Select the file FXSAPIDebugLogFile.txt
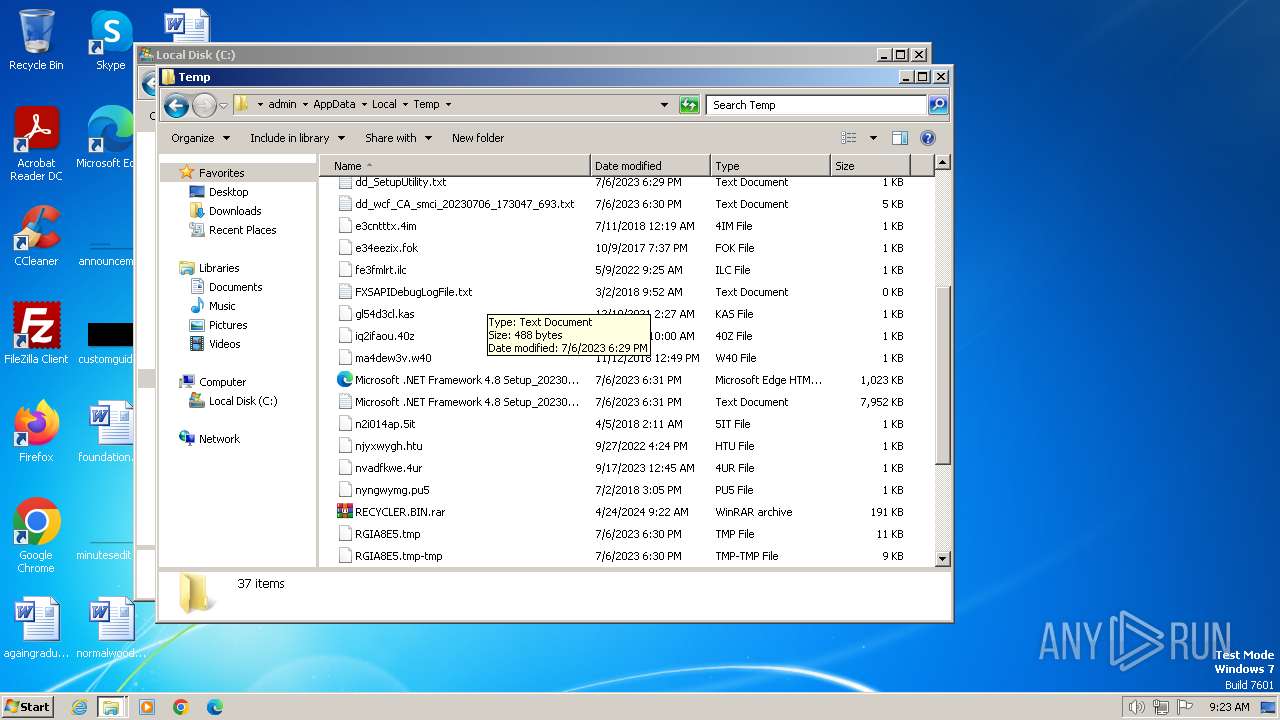 pyautogui.click(x=413, y=292)
